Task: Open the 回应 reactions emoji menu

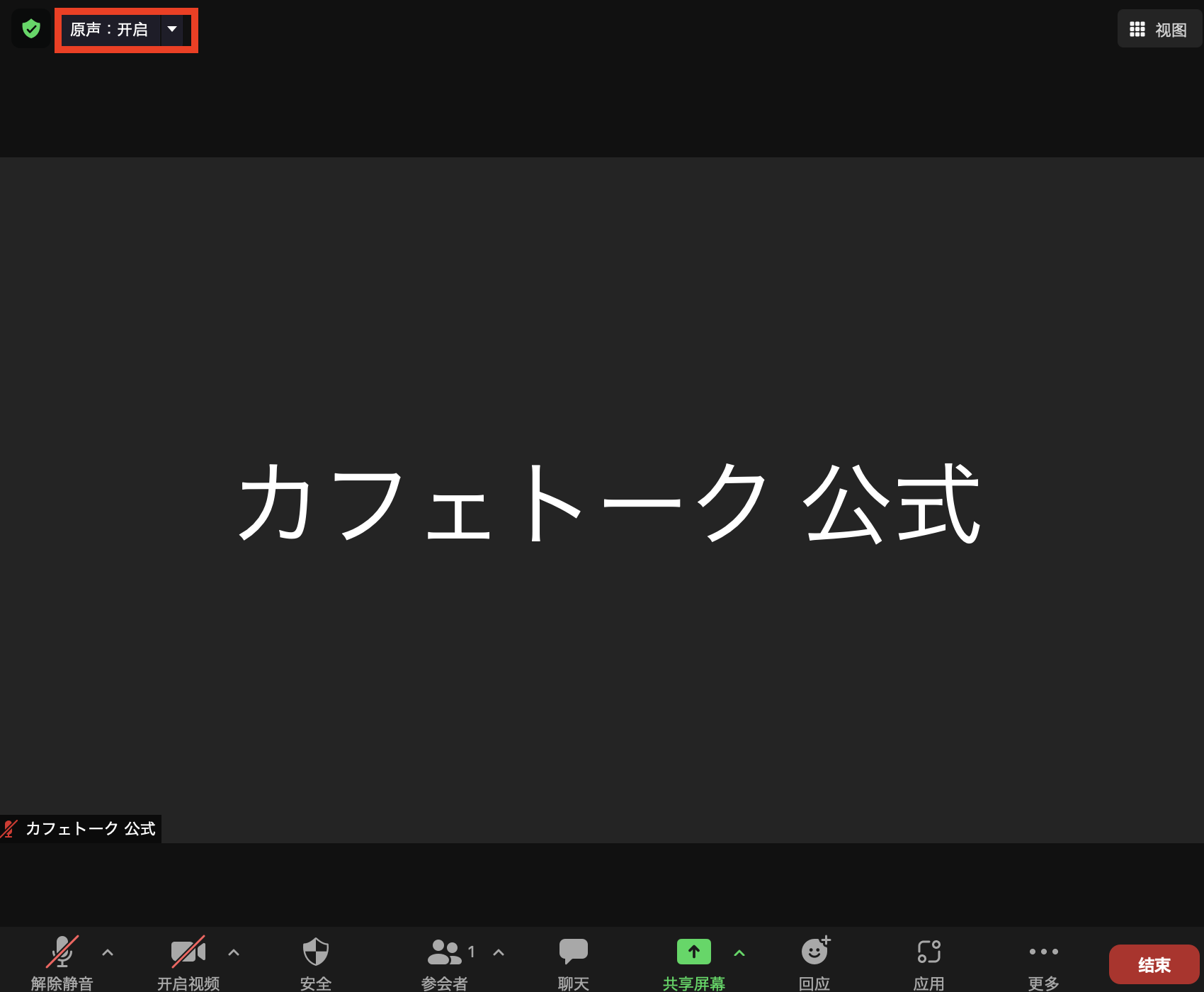Action: (x=814, y=962)
